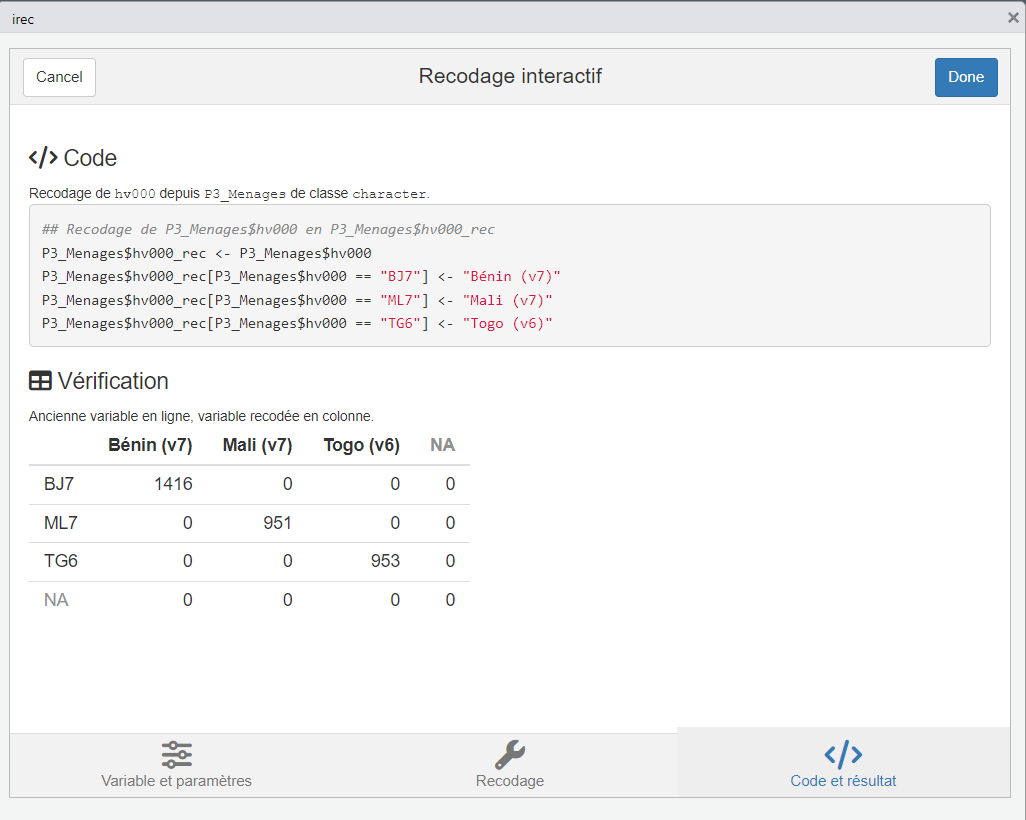Click the value 951 in the table
1026x820 pixels.
coord(277,523)
